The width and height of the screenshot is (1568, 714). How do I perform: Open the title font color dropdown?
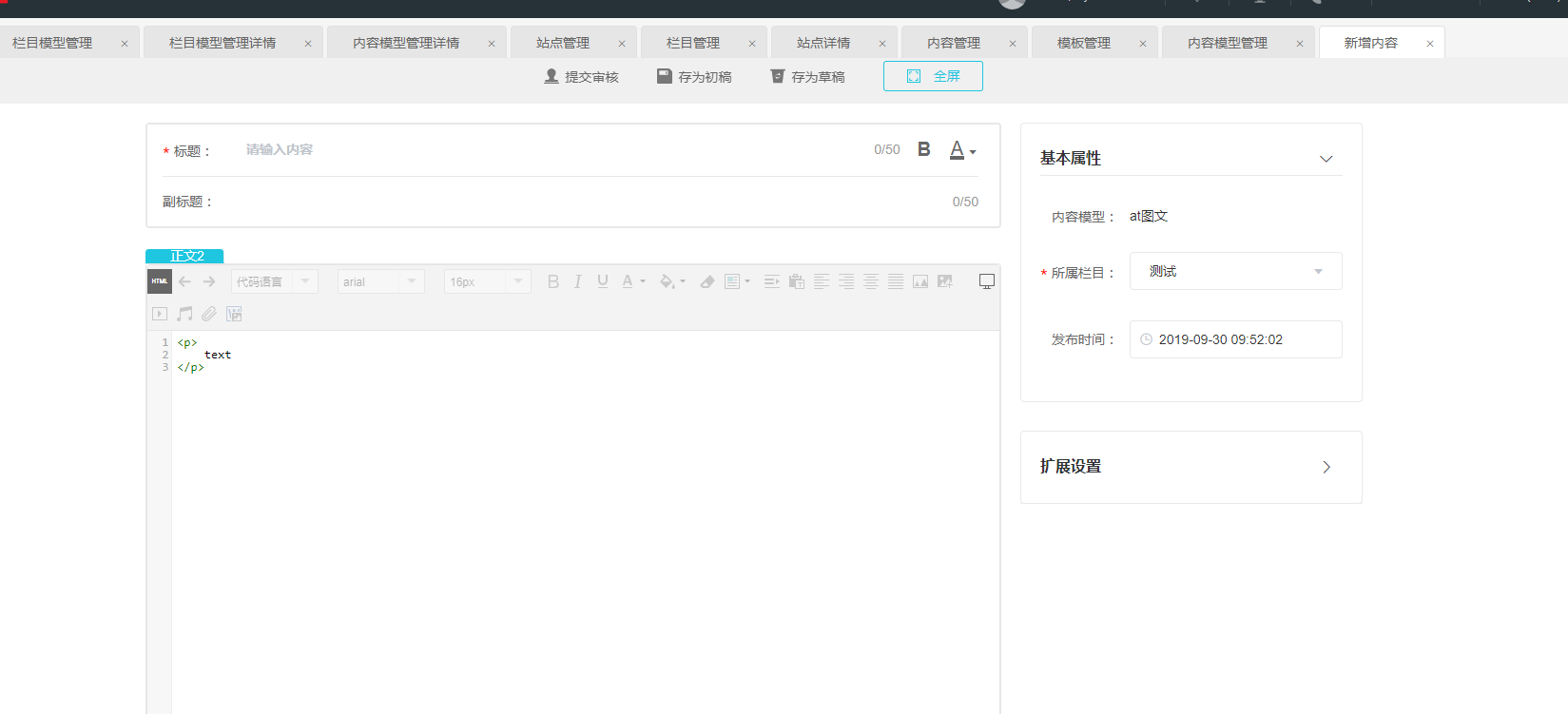tap(962, 150)
